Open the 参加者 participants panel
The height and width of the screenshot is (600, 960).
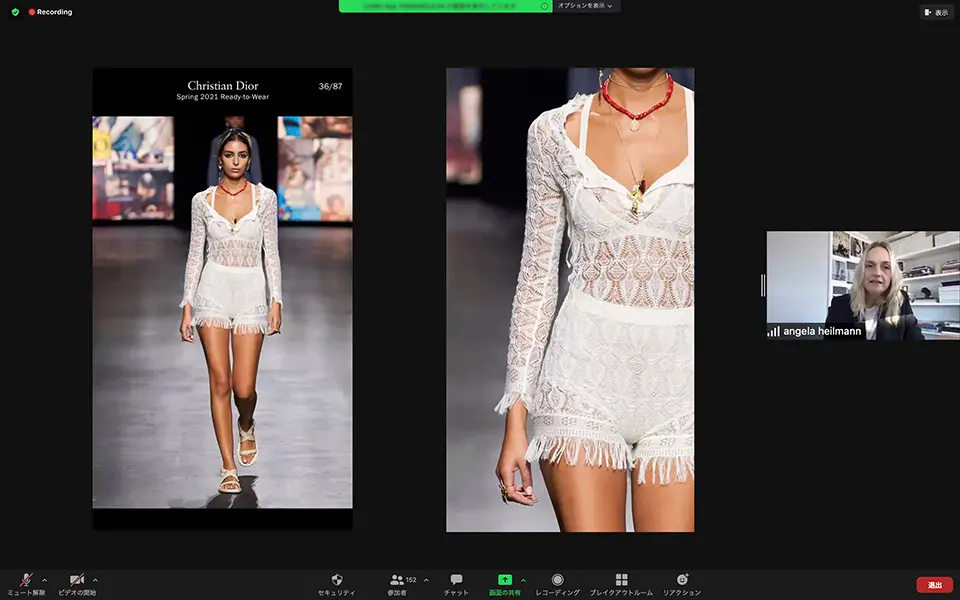(397, 584)
